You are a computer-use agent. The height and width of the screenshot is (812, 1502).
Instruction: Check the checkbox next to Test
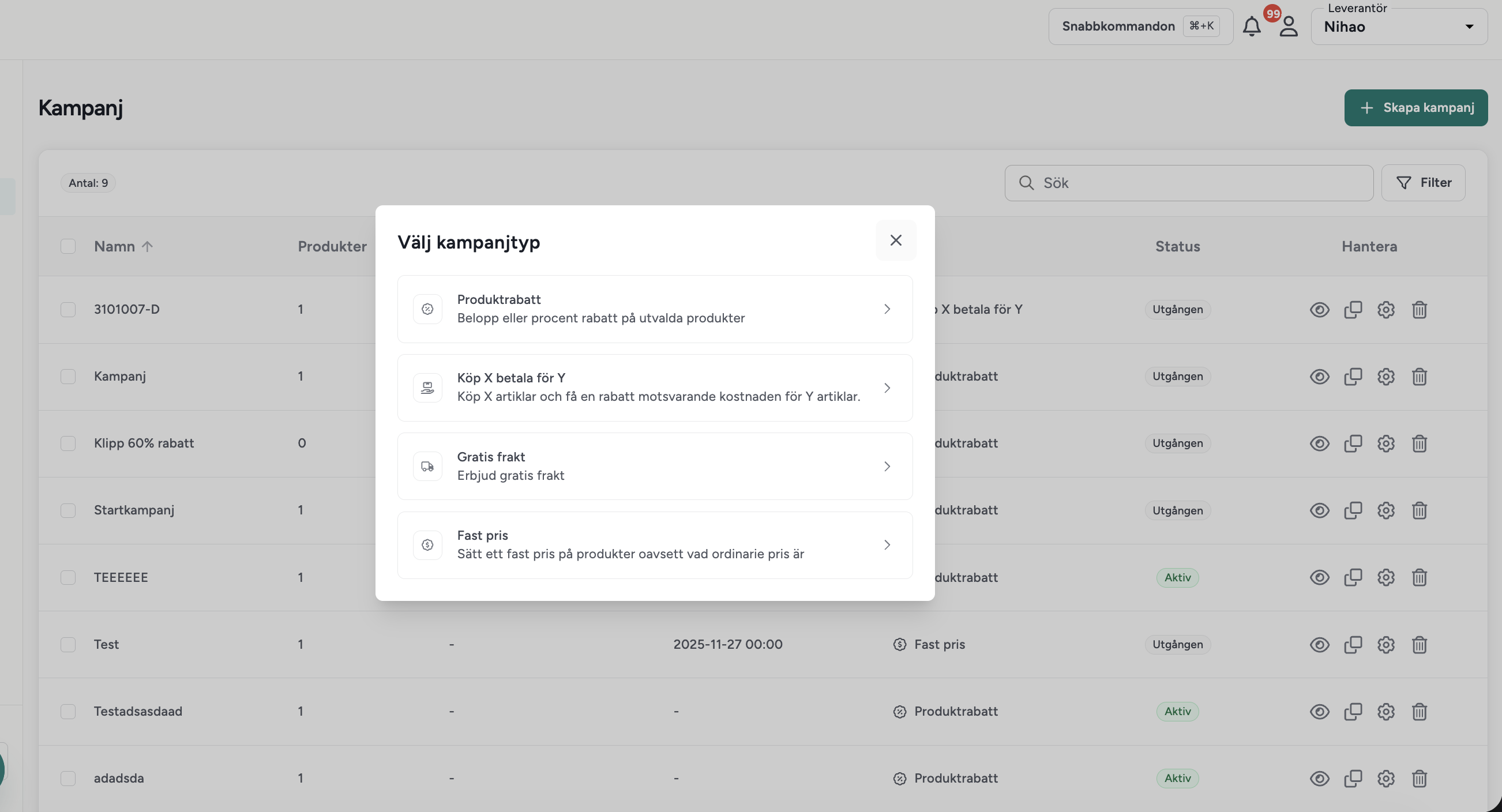[x=68, y=645]
